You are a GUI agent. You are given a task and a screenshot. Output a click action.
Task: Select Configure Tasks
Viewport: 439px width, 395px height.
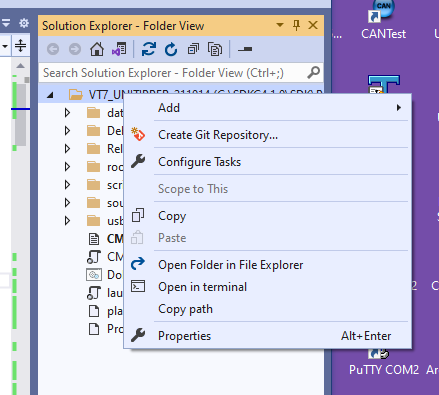point(268,162)
